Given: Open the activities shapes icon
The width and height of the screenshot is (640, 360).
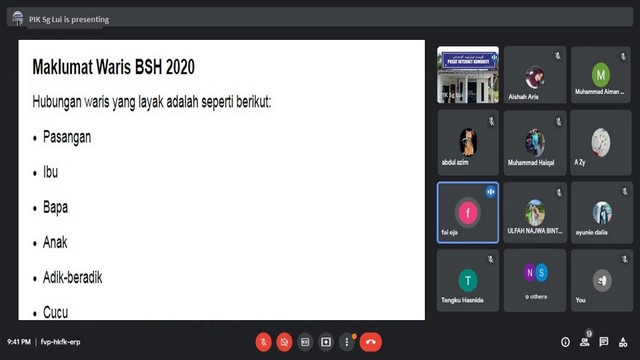Looking at the screenshot, I should tap(623, 342).
